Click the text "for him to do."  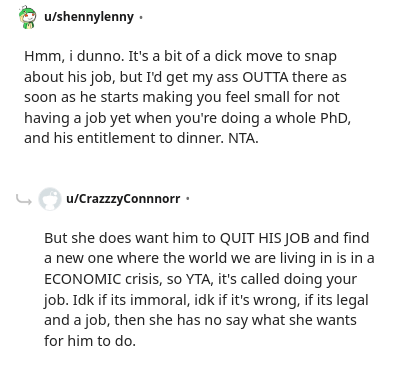[90, 341]
